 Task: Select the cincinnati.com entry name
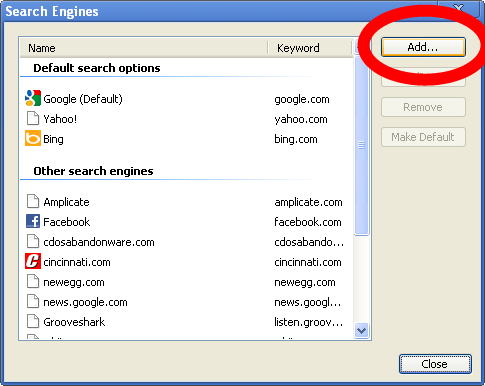pyautogui.click(x=77, y=262)
